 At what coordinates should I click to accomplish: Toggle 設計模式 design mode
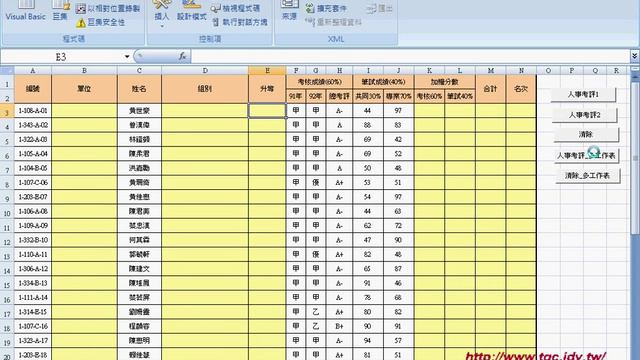pos(191,12)
